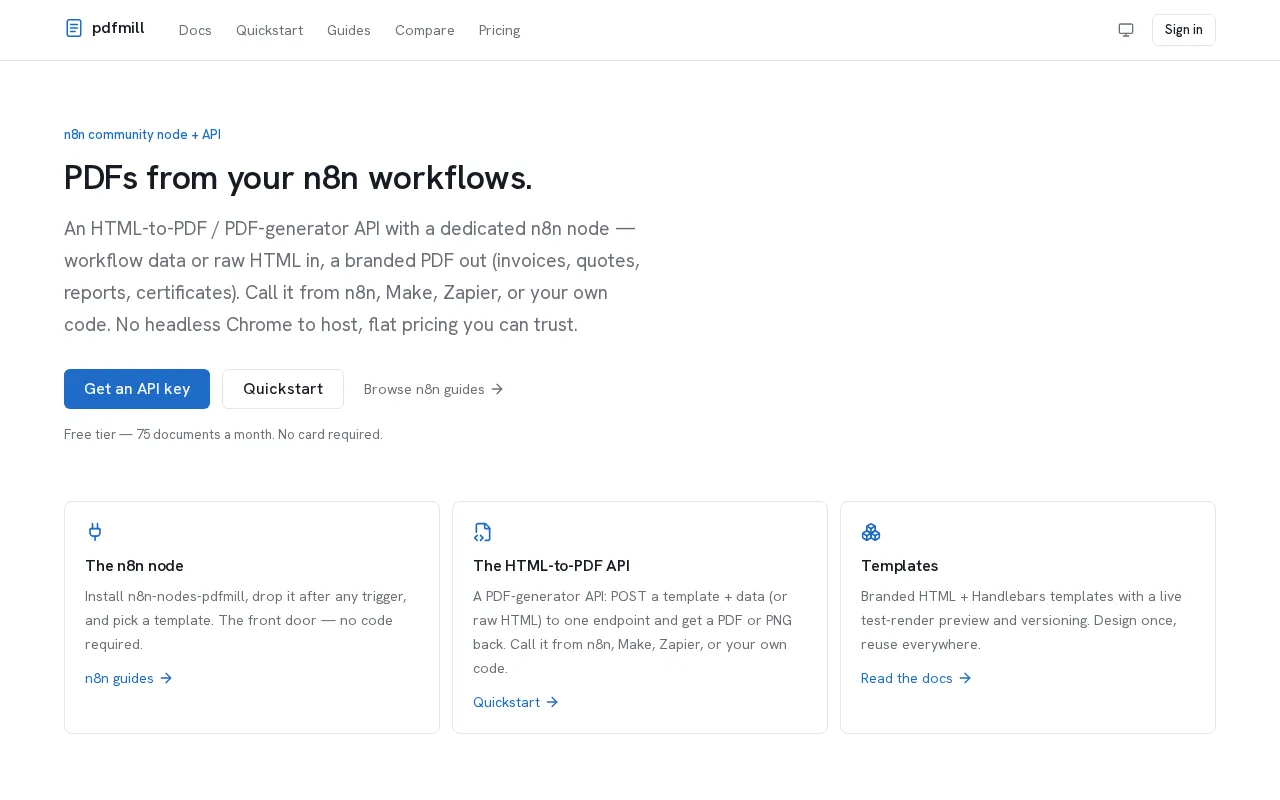
Task: Follow the n8n guides link in first card
Action: 129,678
